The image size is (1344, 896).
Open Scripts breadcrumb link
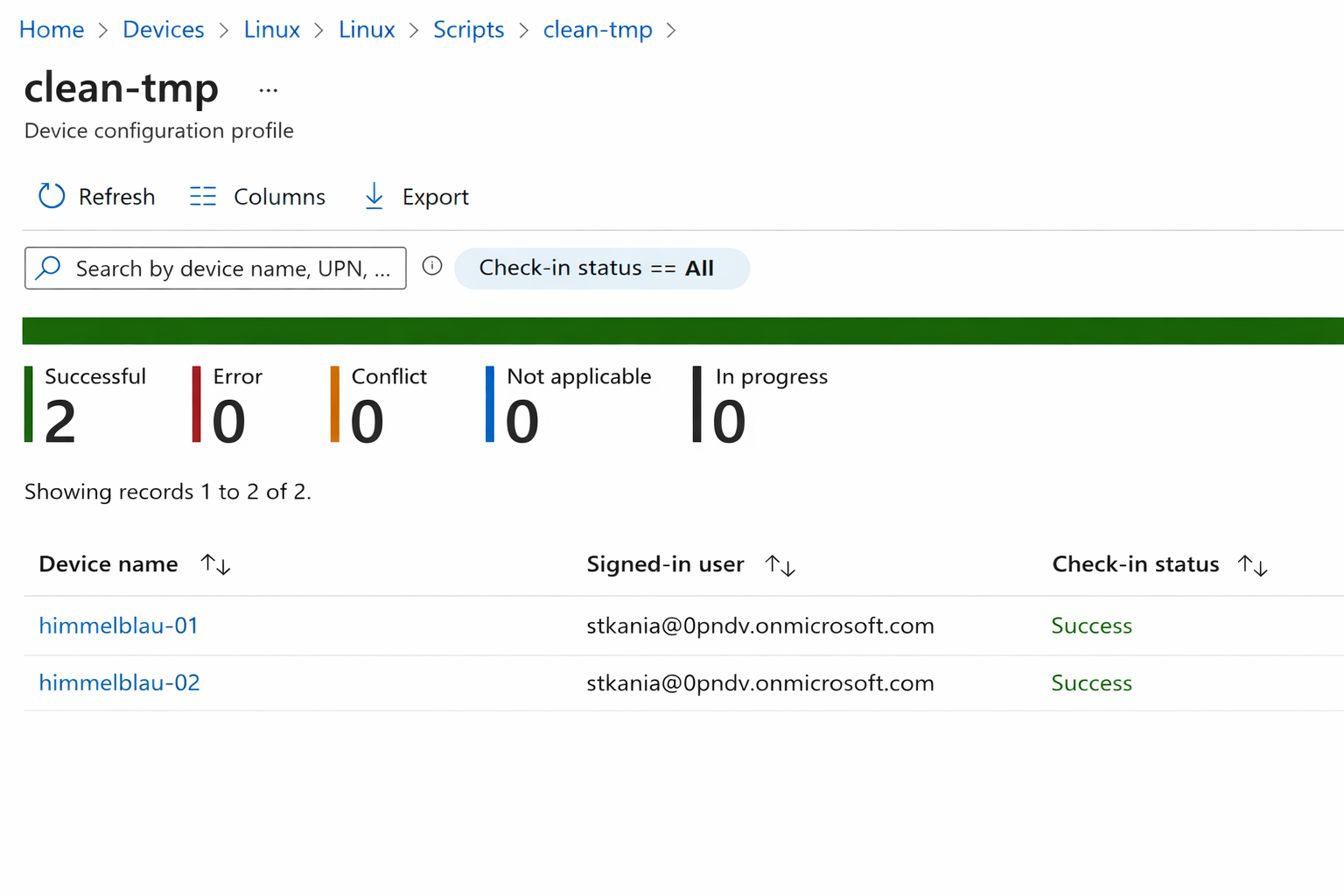[x=468, y=30]
